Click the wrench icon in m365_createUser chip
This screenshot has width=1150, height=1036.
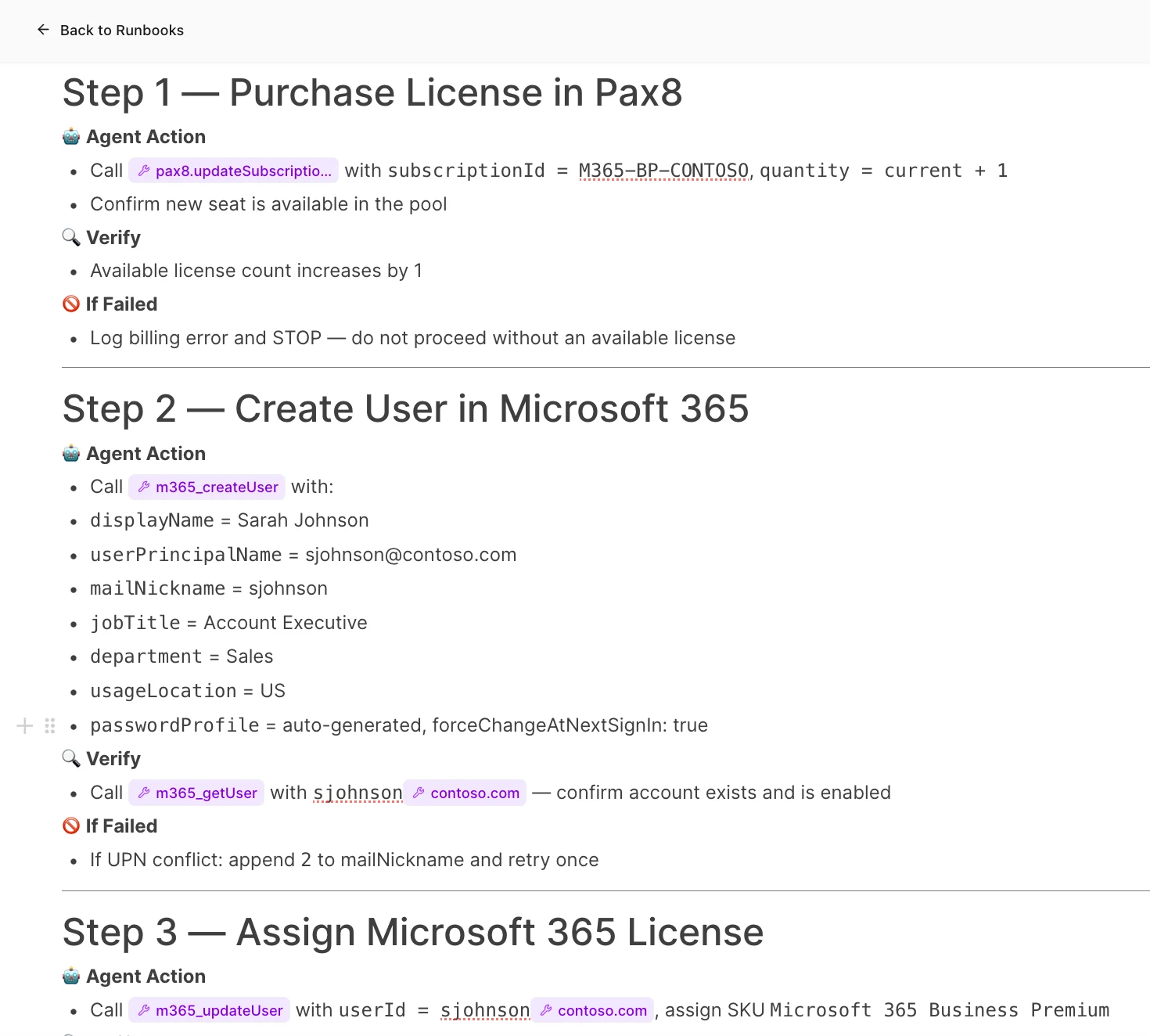pos(144,487)
